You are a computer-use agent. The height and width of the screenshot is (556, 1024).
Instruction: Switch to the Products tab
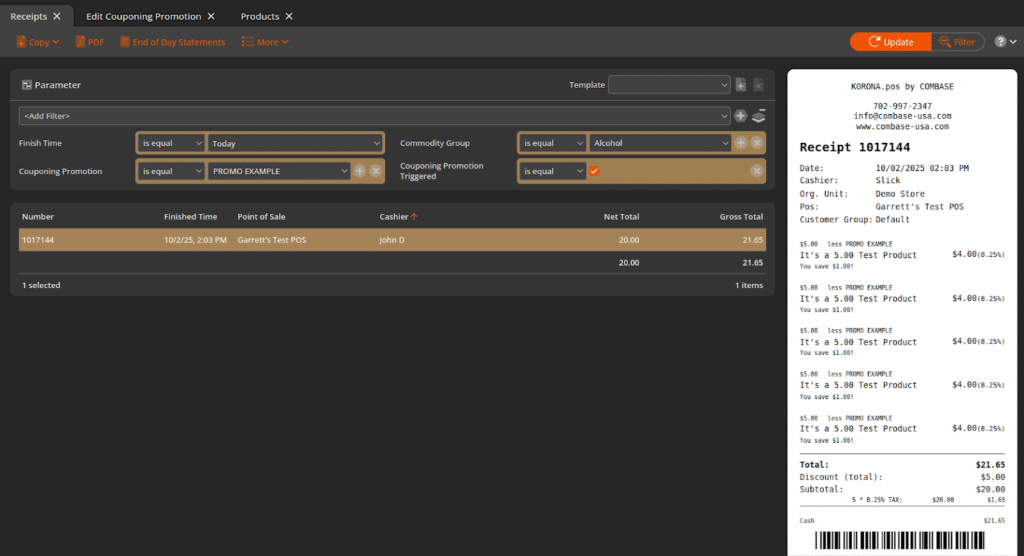click(x=260, y=16)
